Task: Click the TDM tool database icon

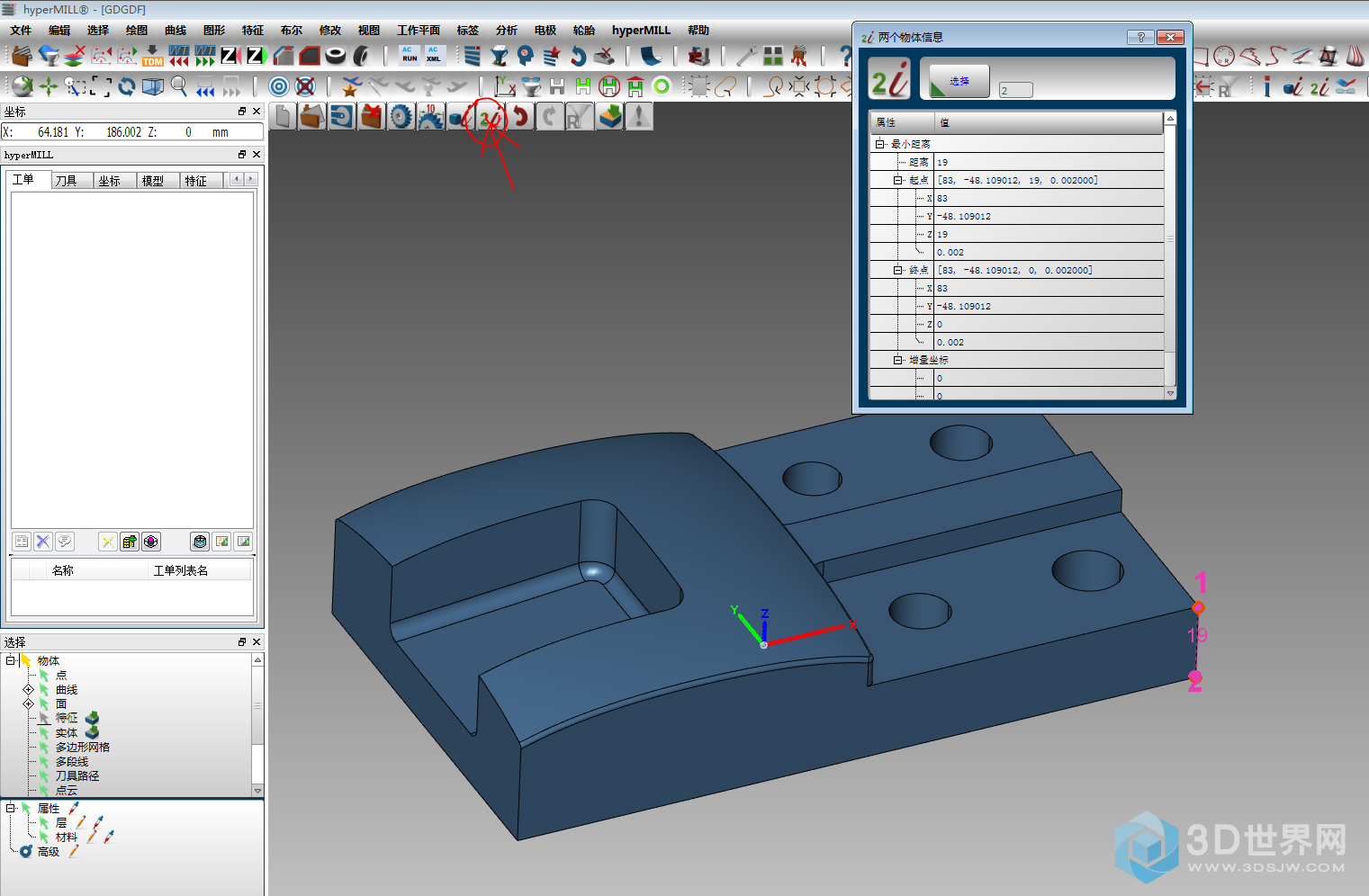Action: coord(152,56)
